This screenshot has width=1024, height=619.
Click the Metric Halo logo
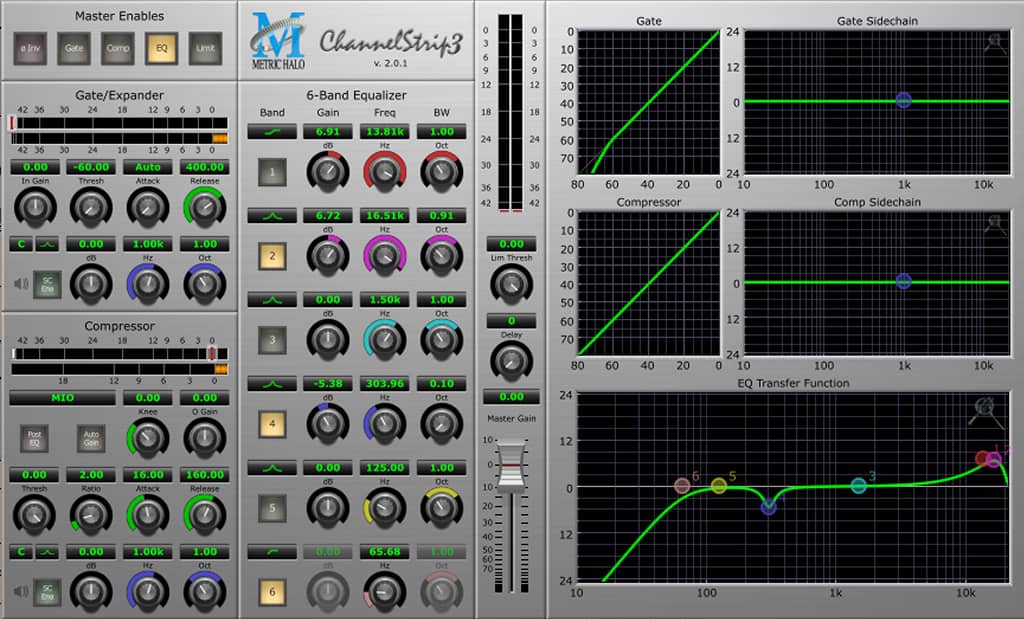click(x=278, y=41)
